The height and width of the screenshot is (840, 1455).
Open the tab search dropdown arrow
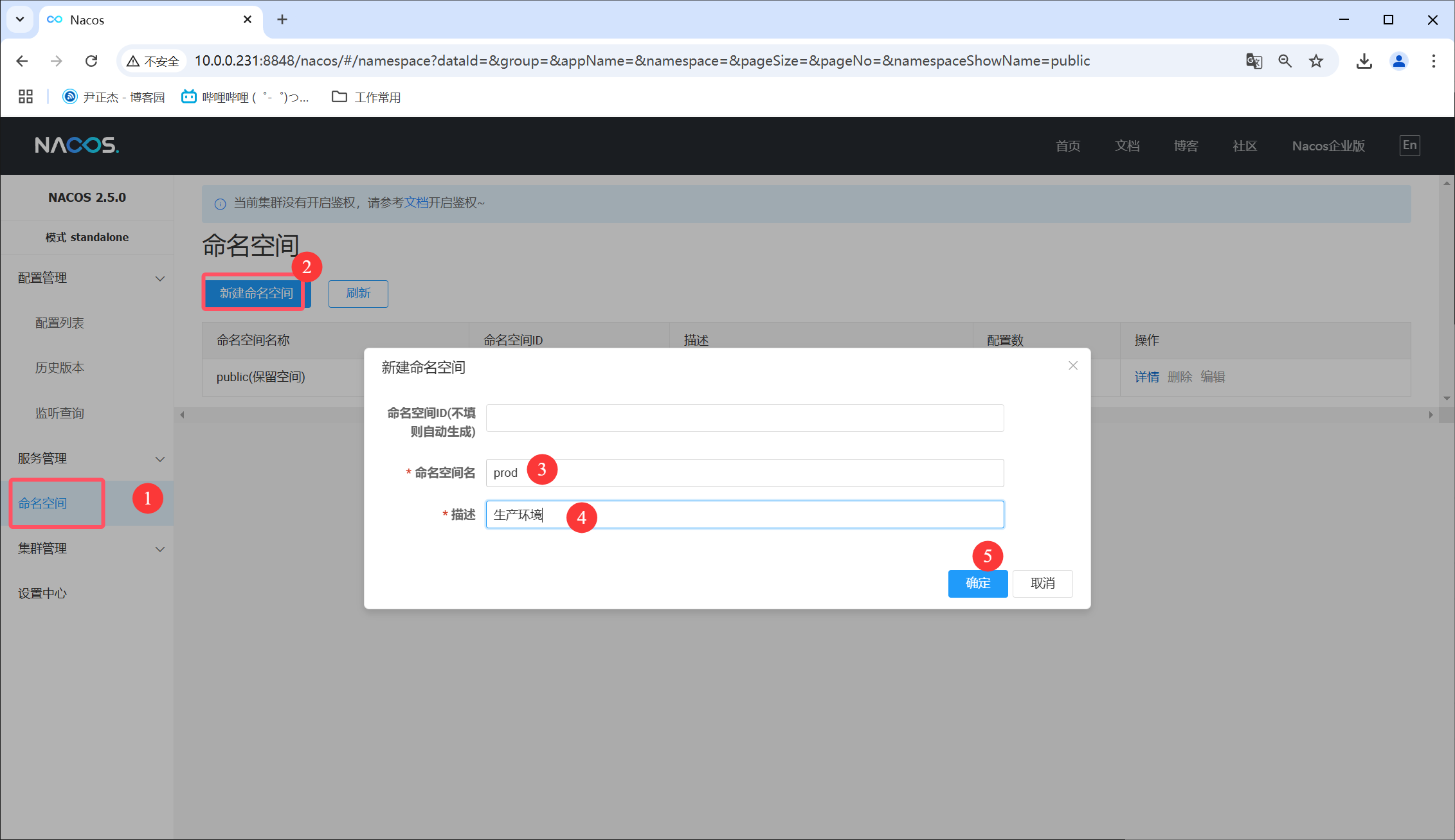pyautogui.click(x=20, y=19)
